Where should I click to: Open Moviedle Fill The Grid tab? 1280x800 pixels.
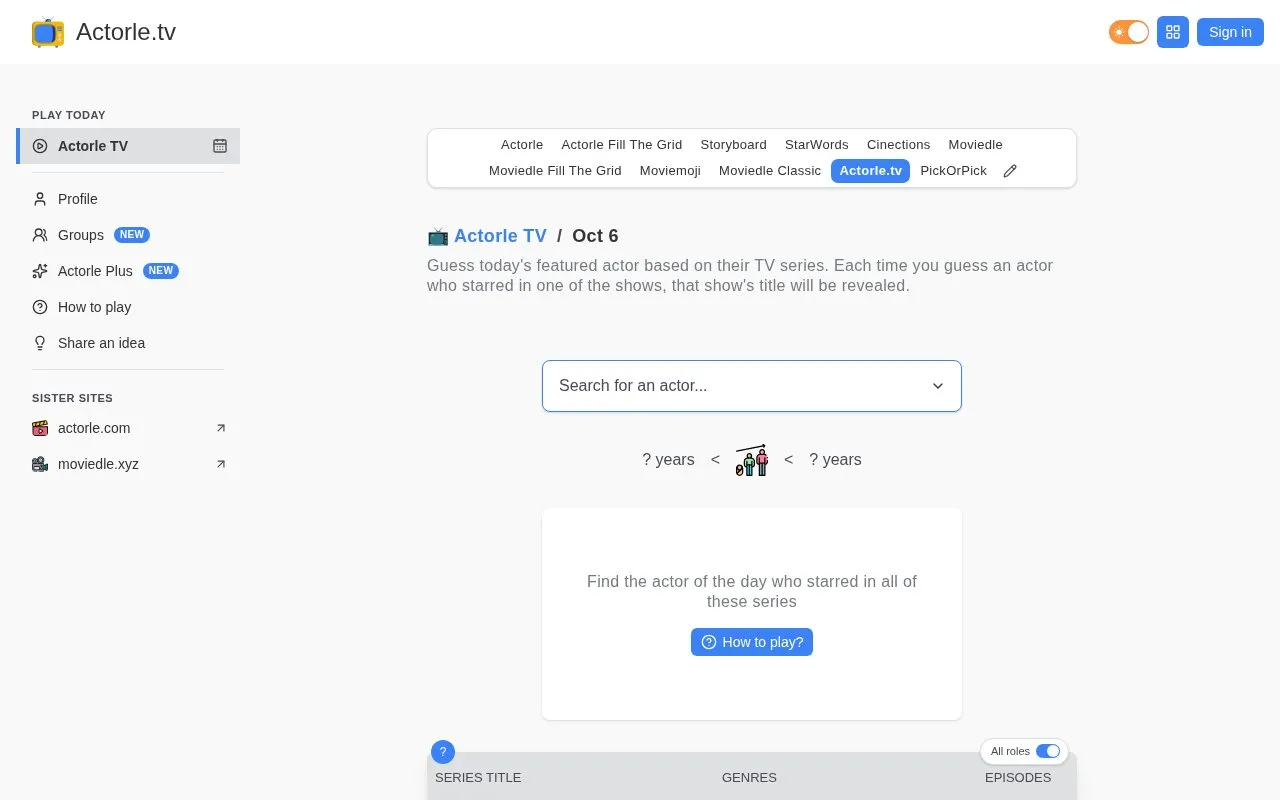[x=555, y=171]
